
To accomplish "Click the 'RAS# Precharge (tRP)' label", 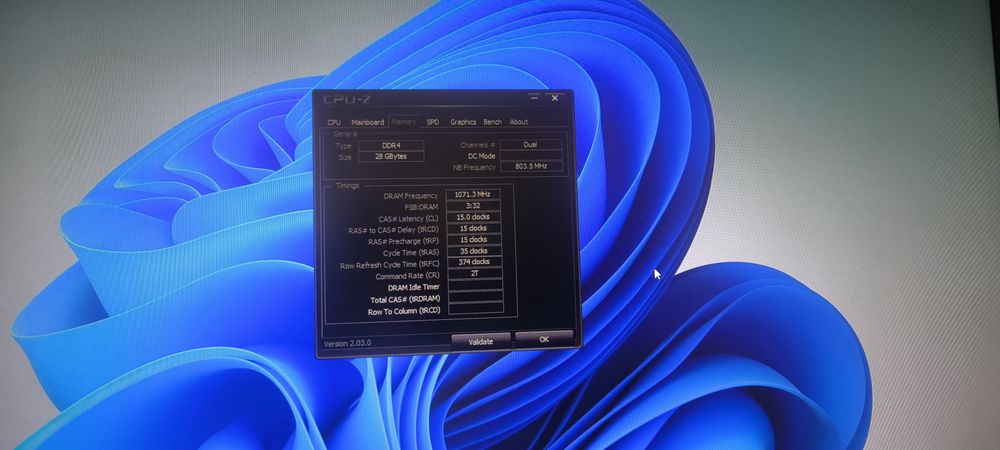I will [404, 242].
